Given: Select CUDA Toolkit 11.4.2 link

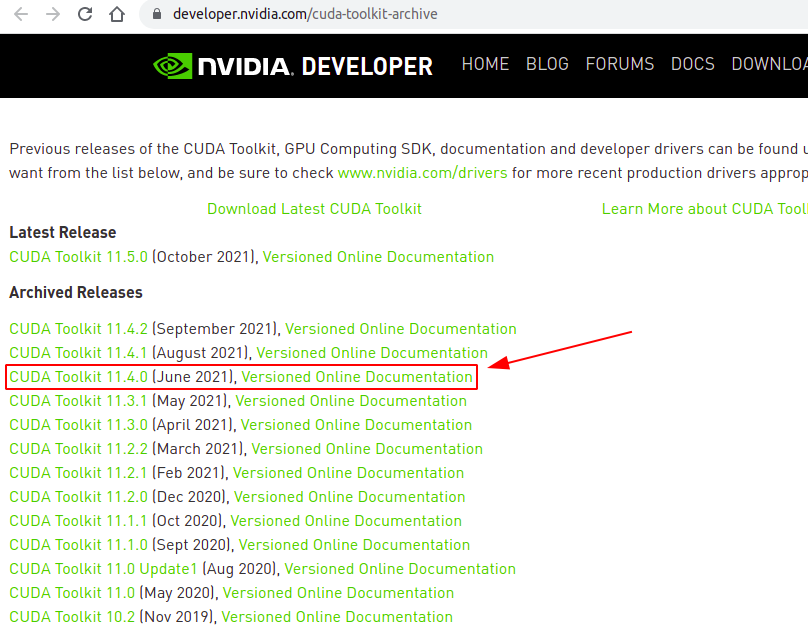Looking at the screenshot, I should (x=78, y=329).
